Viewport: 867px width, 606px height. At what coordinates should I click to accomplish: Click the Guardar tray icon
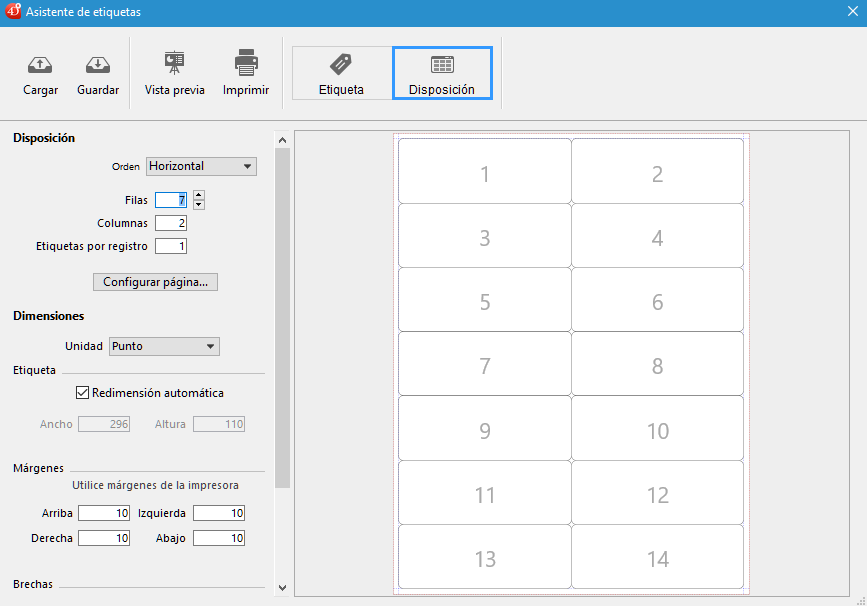(x=98, y=66)
